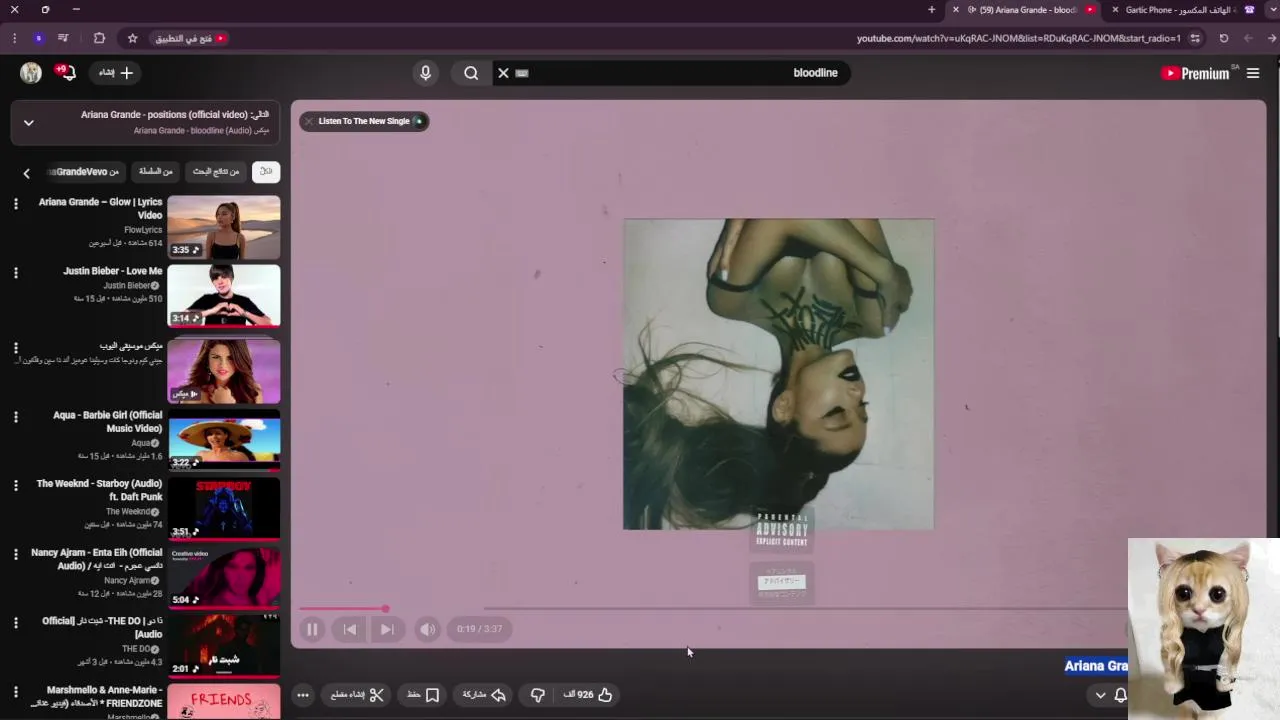Open options menu for The Weeknd Starboy
Viewport: 1280px width, 720px height.
(15, 485)
